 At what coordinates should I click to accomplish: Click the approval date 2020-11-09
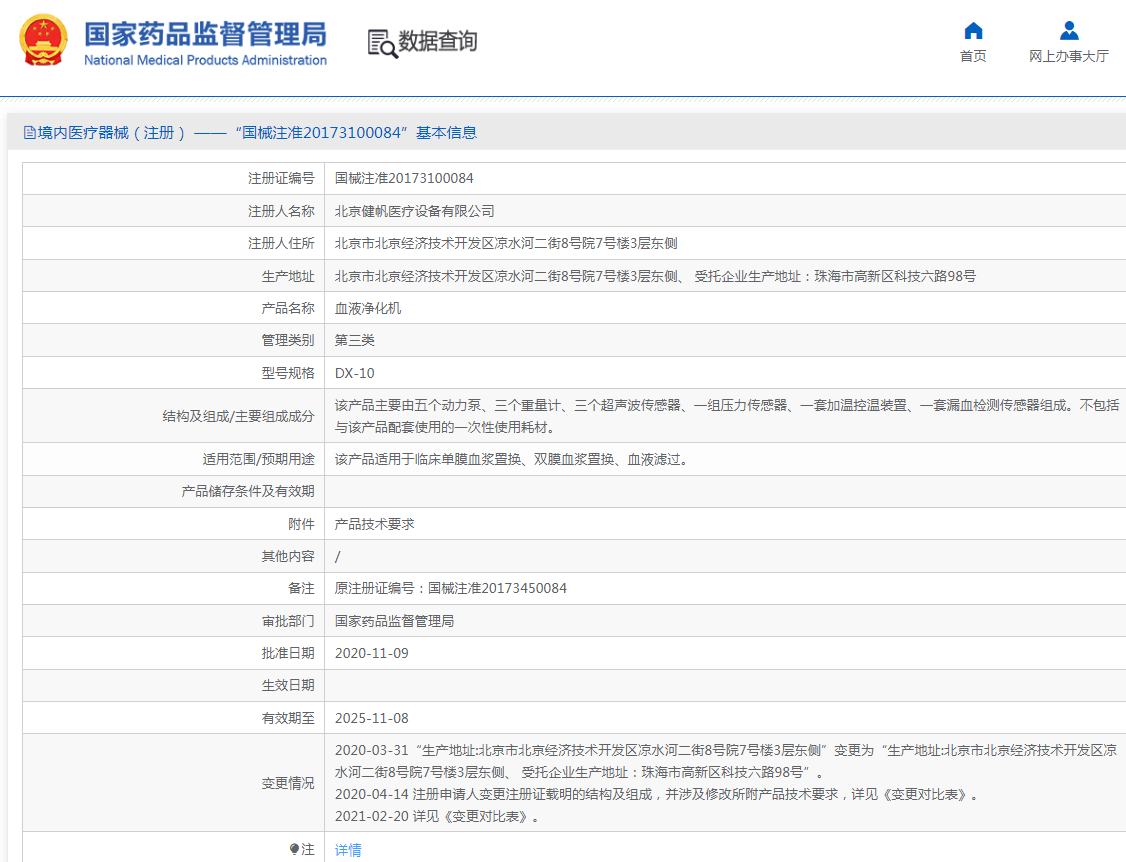pos(371,653)
